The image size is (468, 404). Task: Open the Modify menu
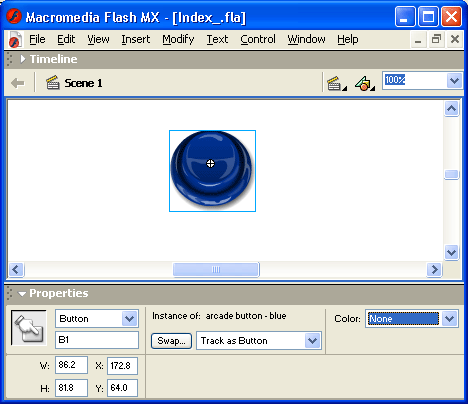pyautogui.click(x=178, y=39)
